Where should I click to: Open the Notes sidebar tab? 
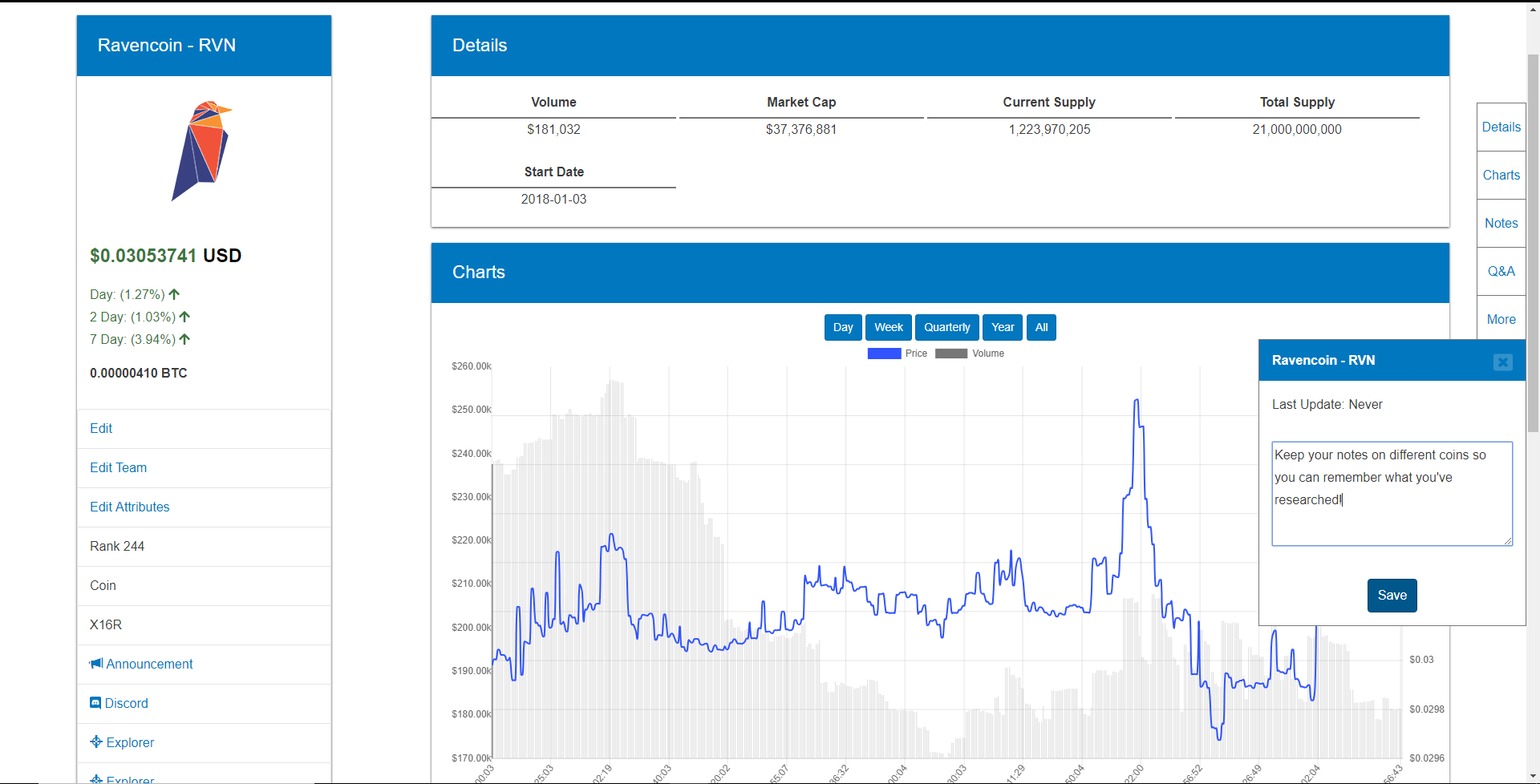point(1501,223)
